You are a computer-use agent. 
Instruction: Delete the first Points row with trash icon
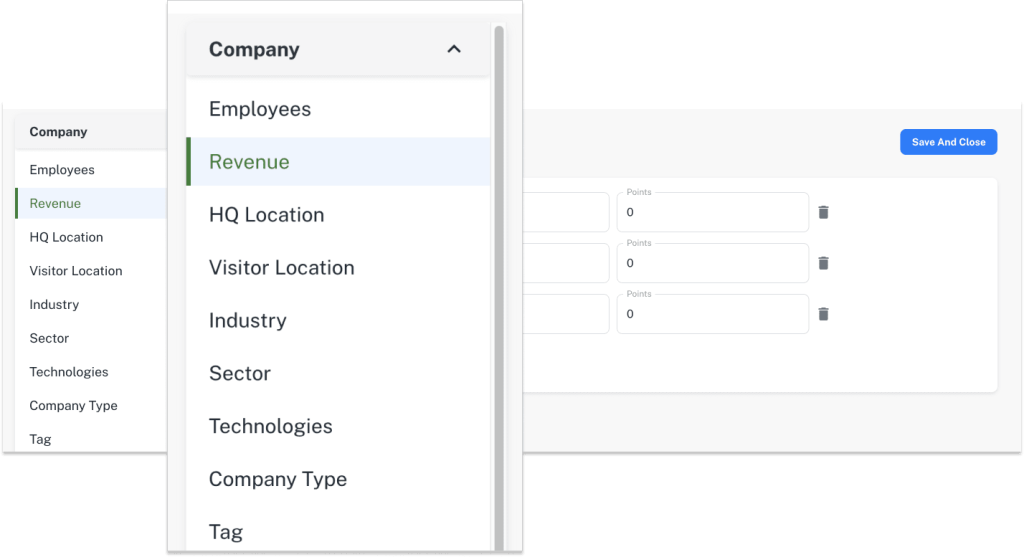[824, 212]
